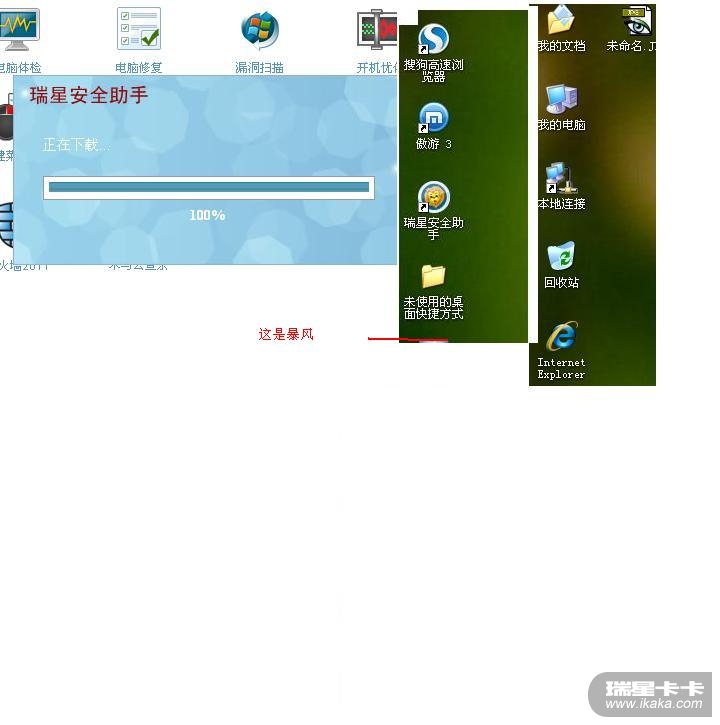Screen dimensions: 720x725
Task: Click the 瑞星安全助手 dialog title
Action: point(89,95)
